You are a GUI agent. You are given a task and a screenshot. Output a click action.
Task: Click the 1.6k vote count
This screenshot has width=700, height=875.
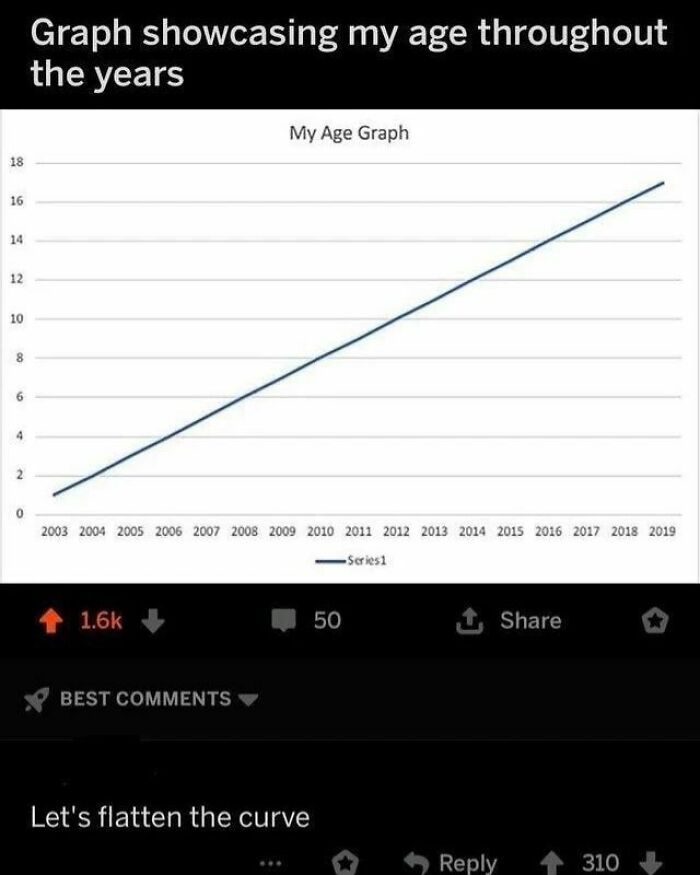tap(100, 621)
